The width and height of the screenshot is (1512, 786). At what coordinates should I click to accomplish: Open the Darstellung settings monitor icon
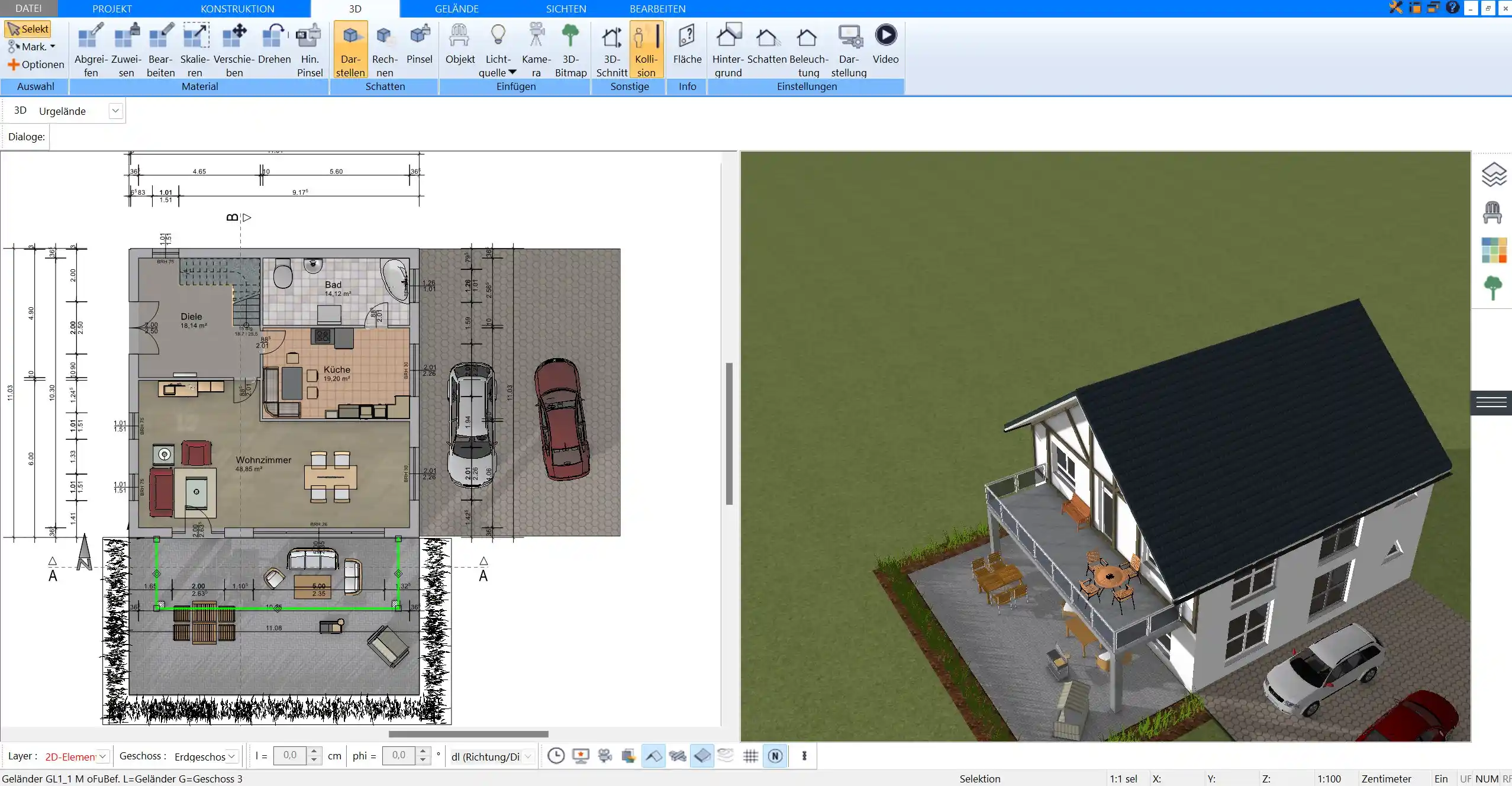(849, 50)
